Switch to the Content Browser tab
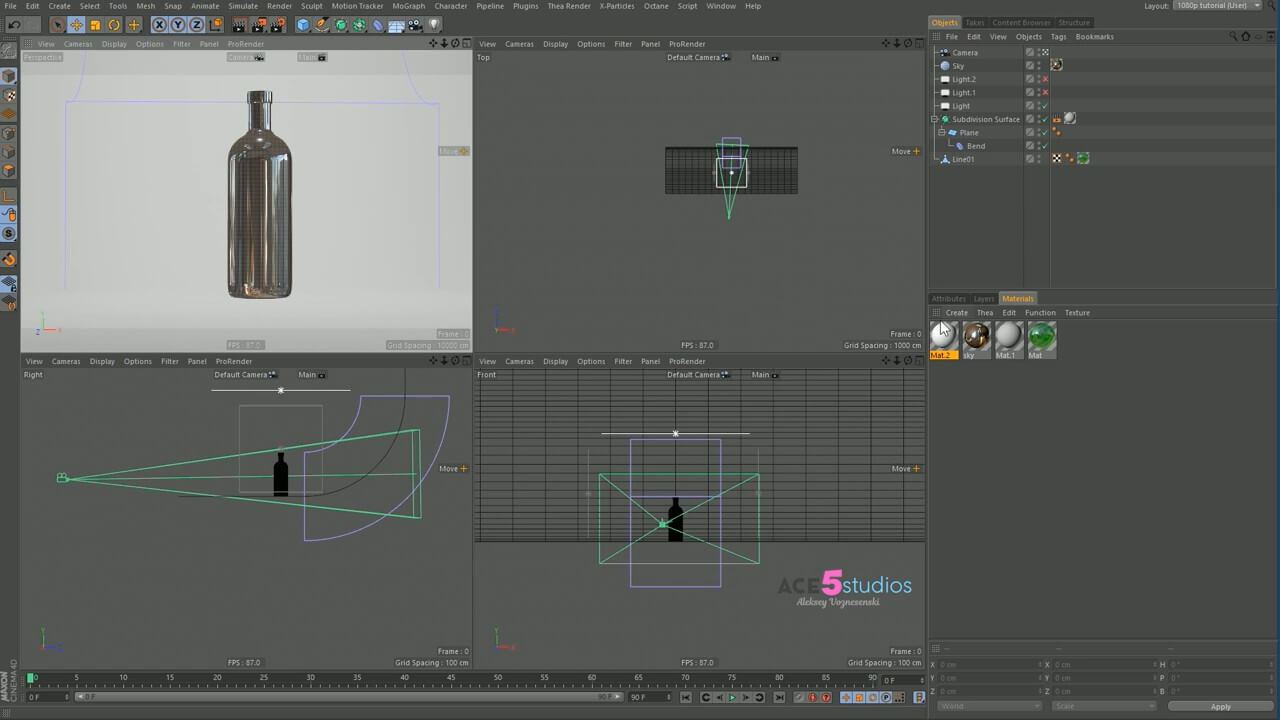 pyautogui.click(x=1021, y=22)
